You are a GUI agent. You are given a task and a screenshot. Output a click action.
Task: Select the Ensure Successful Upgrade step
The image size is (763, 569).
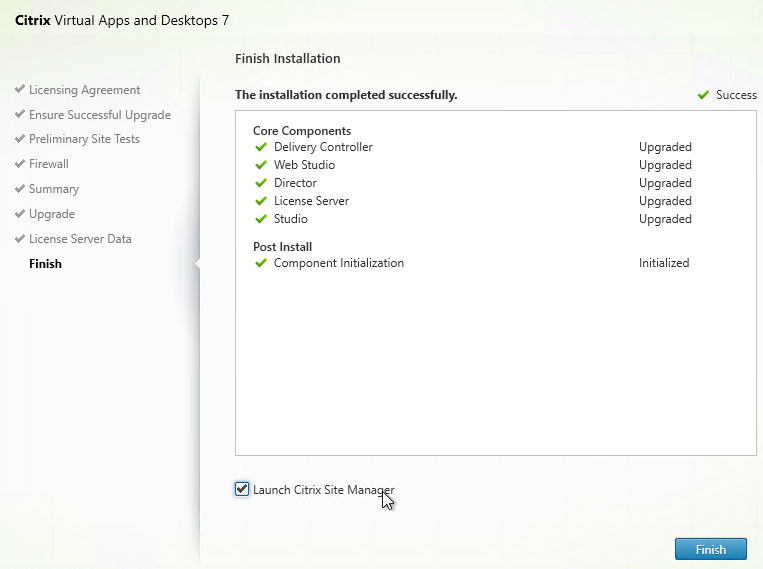(99, 115)
